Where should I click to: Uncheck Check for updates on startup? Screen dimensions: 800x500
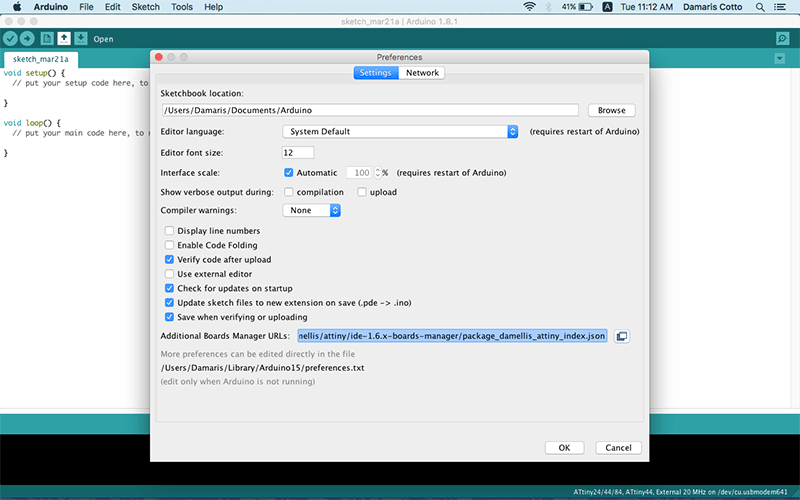169,288
